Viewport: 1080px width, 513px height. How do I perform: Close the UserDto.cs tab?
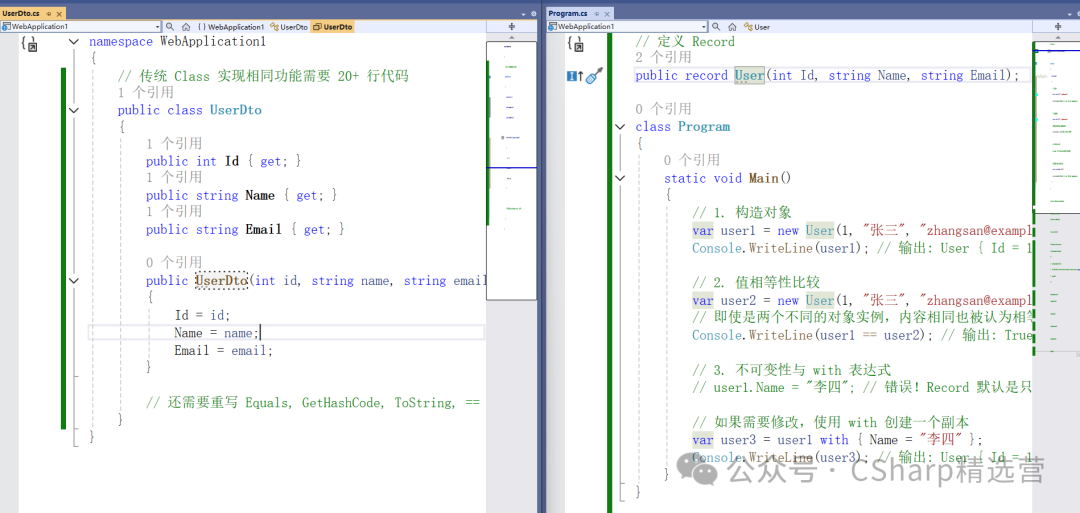(x=59, y=13)
